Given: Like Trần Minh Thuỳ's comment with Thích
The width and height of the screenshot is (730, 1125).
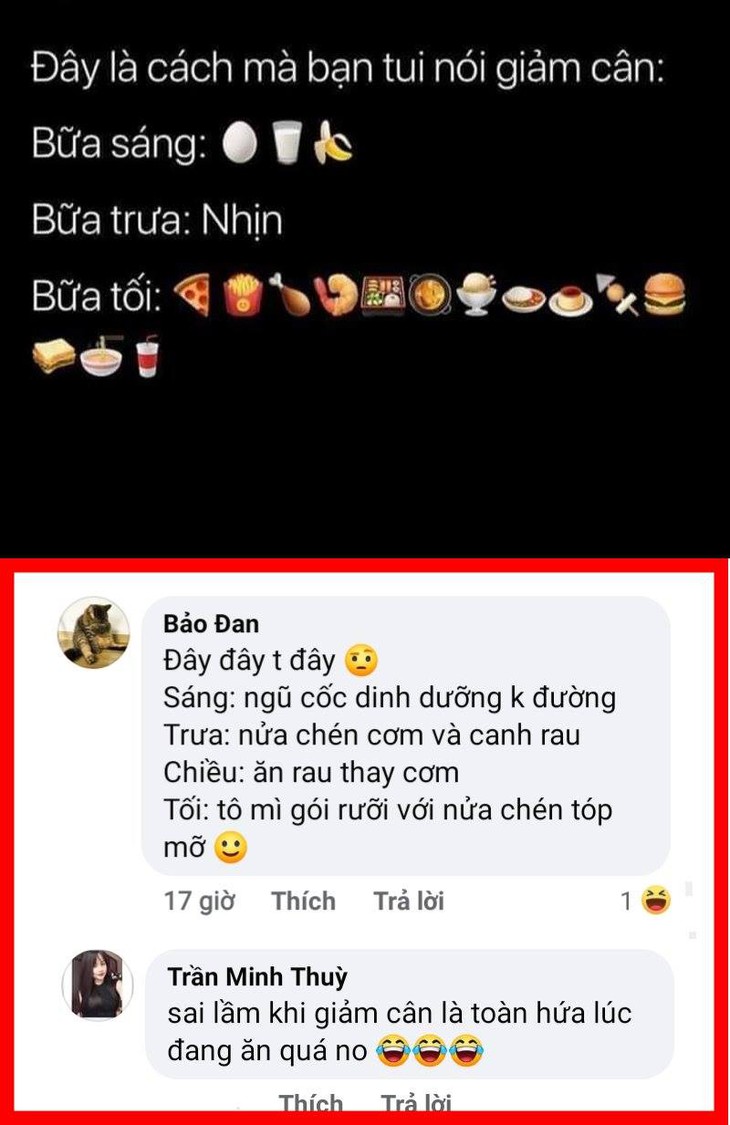Looking at the screenshot, I should [x=311, y=1101].
